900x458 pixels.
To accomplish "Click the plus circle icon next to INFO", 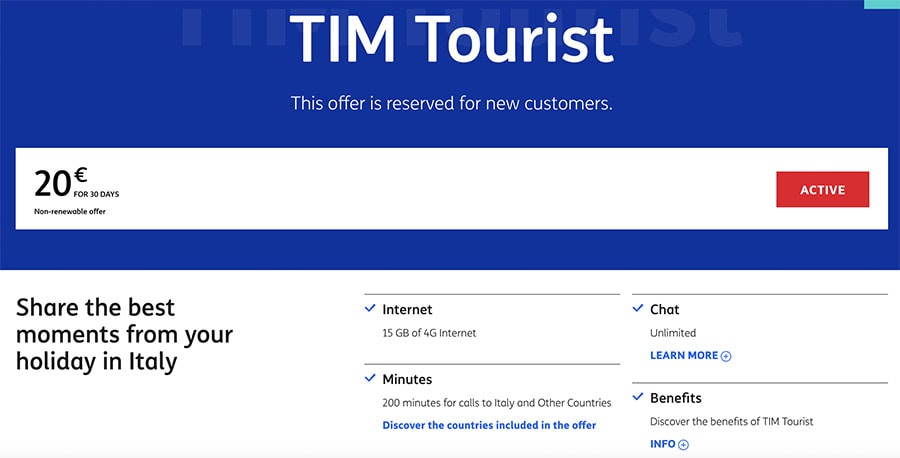I will tap(683, 445).
